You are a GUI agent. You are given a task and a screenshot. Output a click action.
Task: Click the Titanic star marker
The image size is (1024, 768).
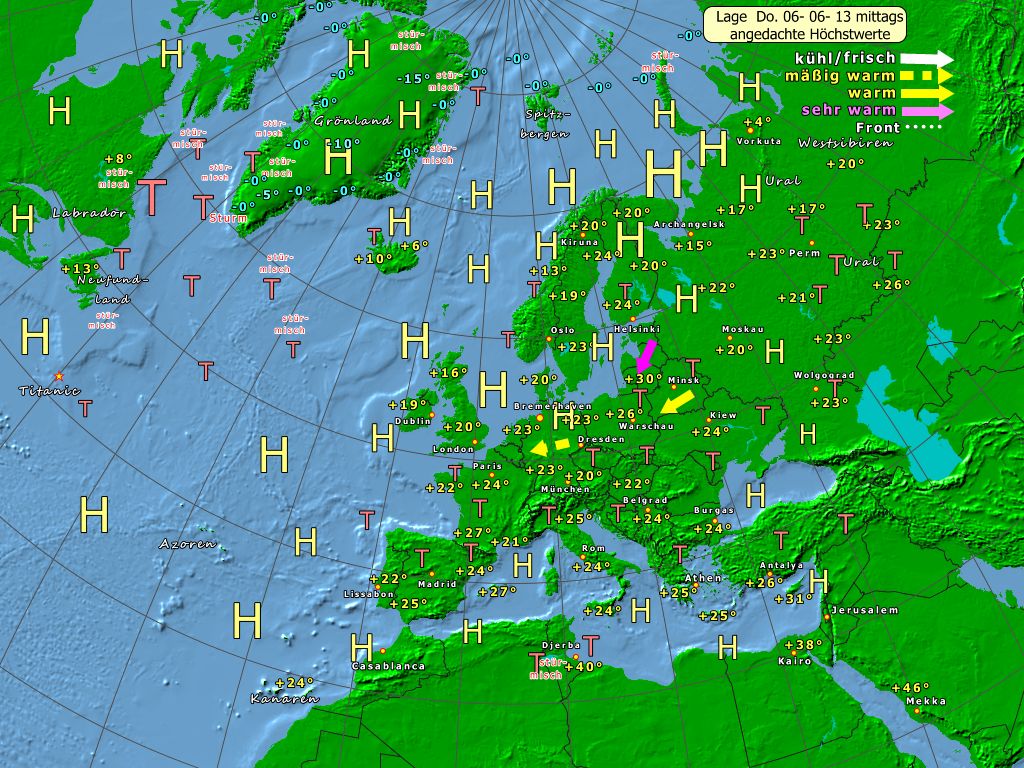tap(59, 376)
